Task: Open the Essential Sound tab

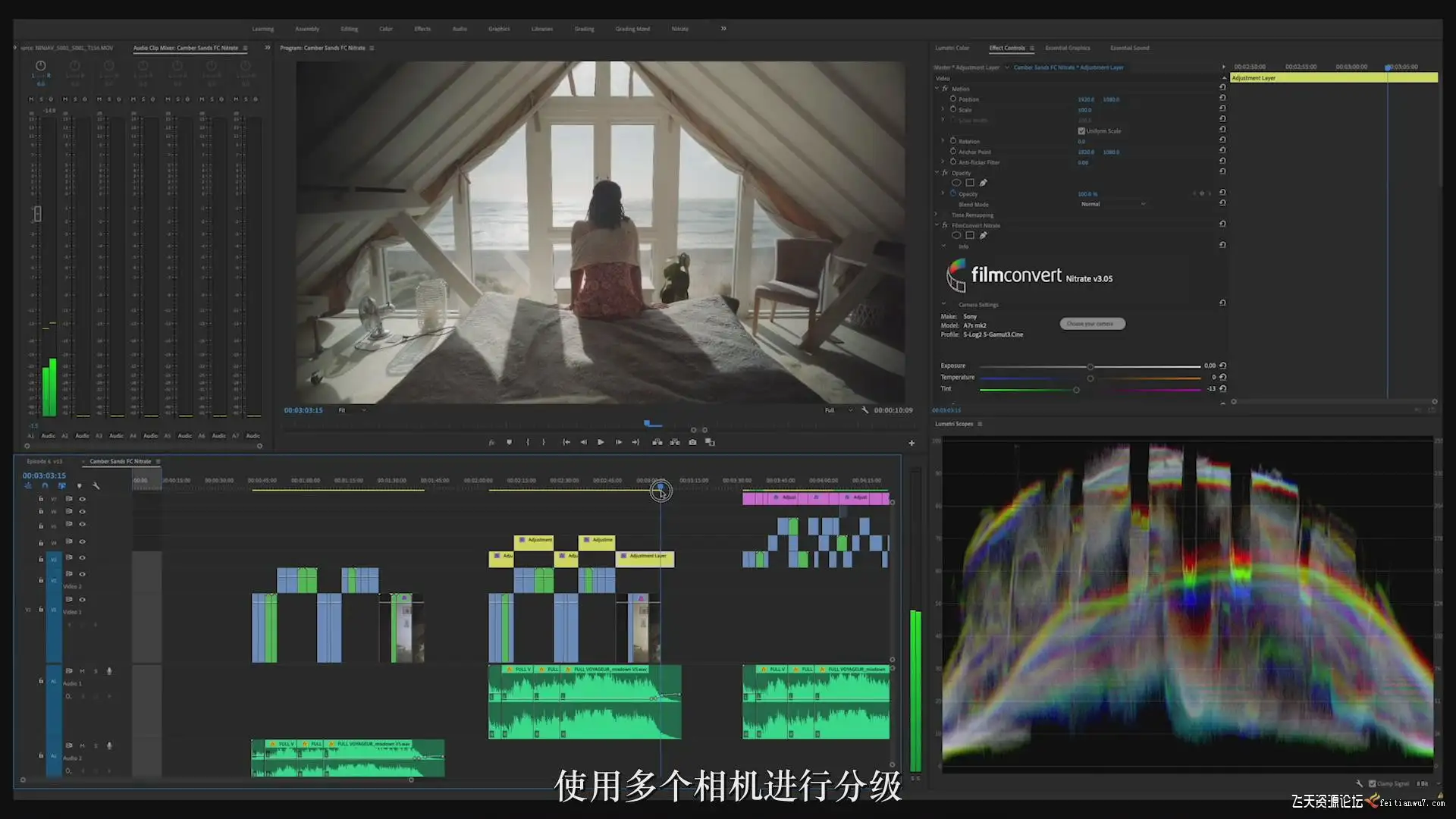Action: 1129,48
